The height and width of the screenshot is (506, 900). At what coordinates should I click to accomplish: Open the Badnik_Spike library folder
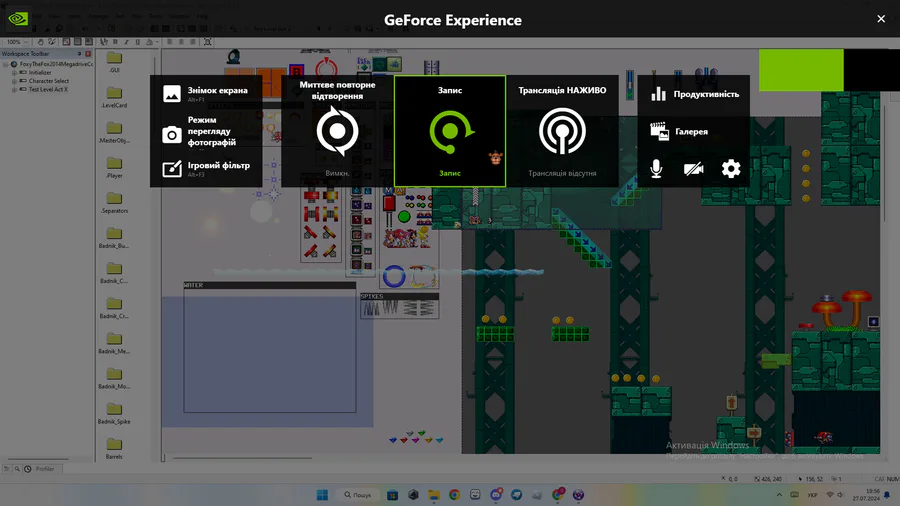click(114, 414)
